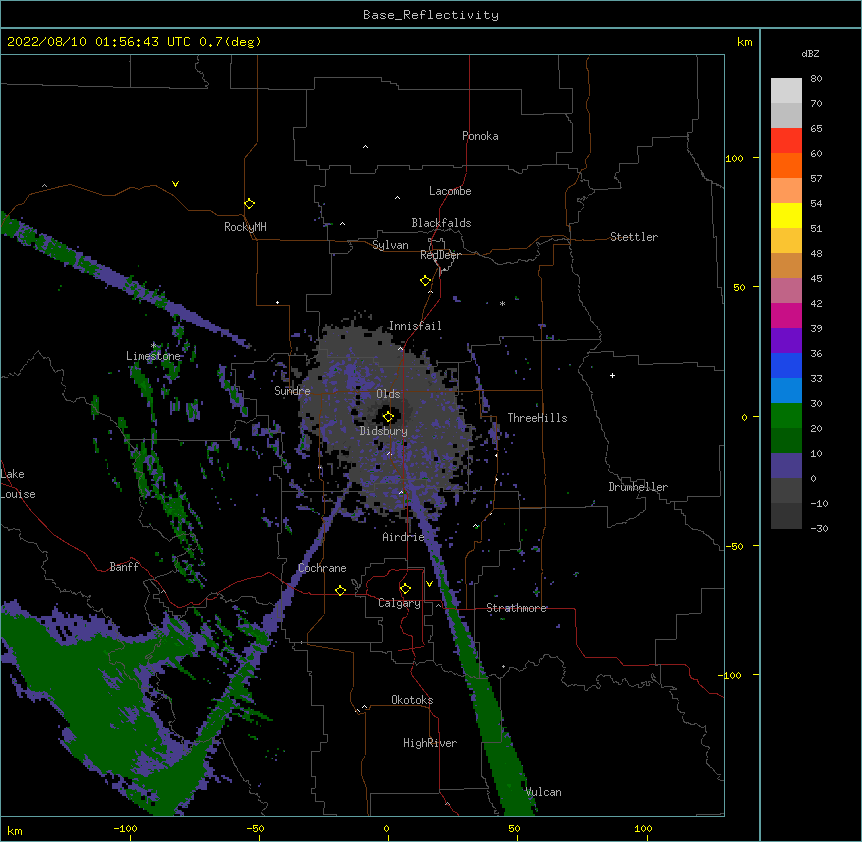Click the Banff town label
The height and width of the screenshot is (842, 862).
pyautogui.click(x=124, y=567)
